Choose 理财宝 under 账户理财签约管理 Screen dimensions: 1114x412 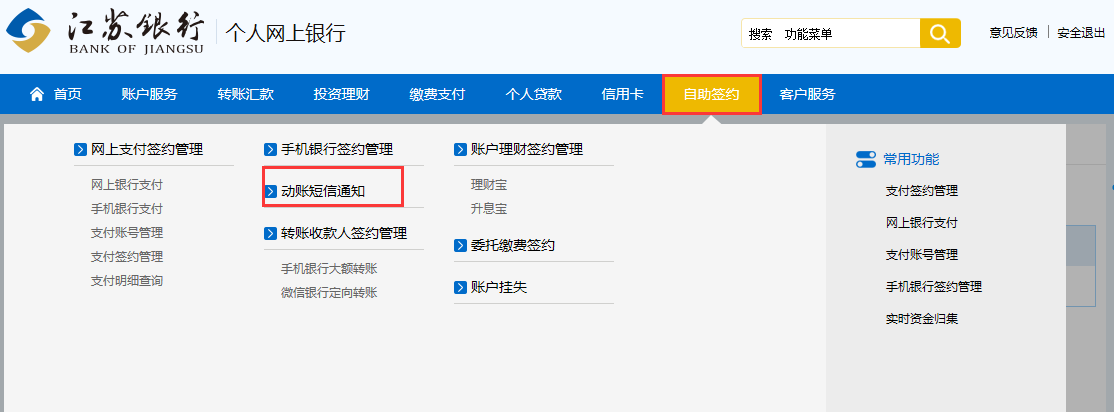pyautogui.click(x=489, y=185)
